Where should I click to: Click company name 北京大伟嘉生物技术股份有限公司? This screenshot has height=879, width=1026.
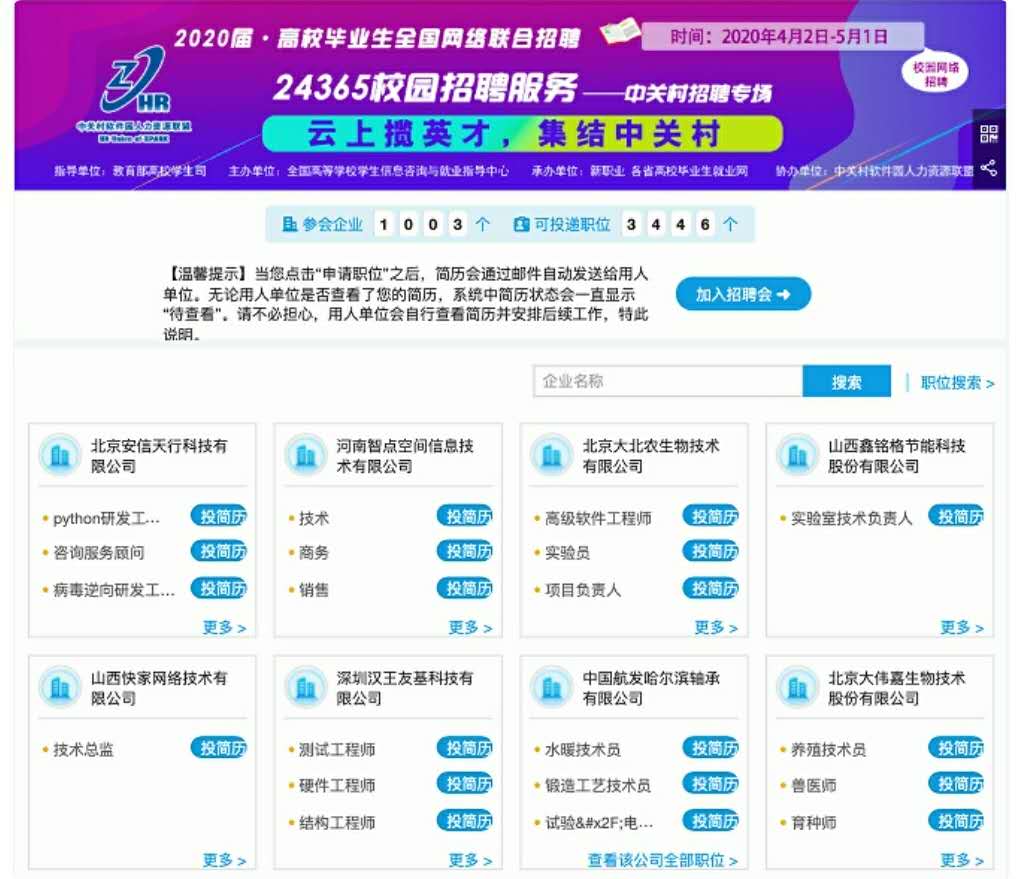point(896,688)
